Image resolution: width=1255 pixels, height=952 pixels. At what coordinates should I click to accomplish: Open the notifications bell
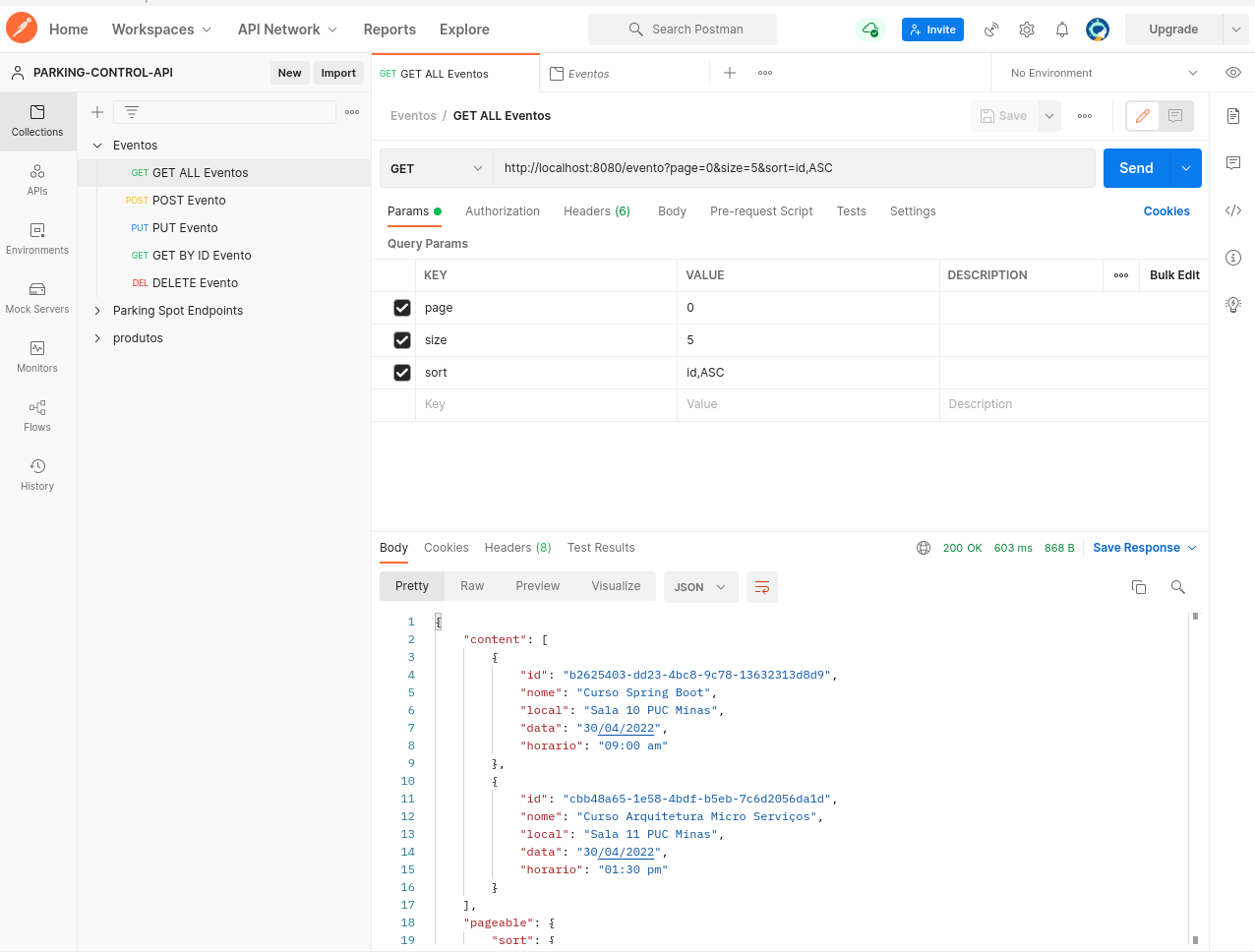(1062, 30)
